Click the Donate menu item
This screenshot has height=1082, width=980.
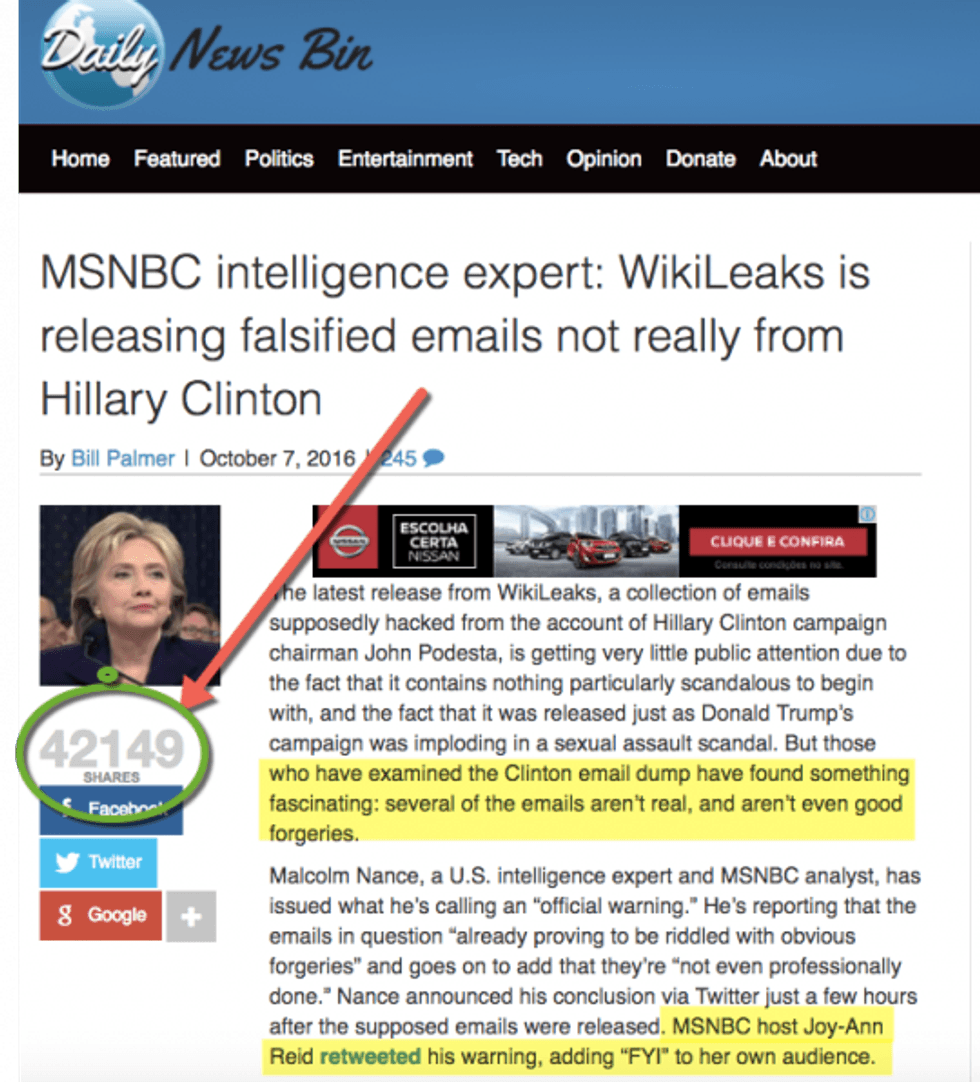point(700,159)
